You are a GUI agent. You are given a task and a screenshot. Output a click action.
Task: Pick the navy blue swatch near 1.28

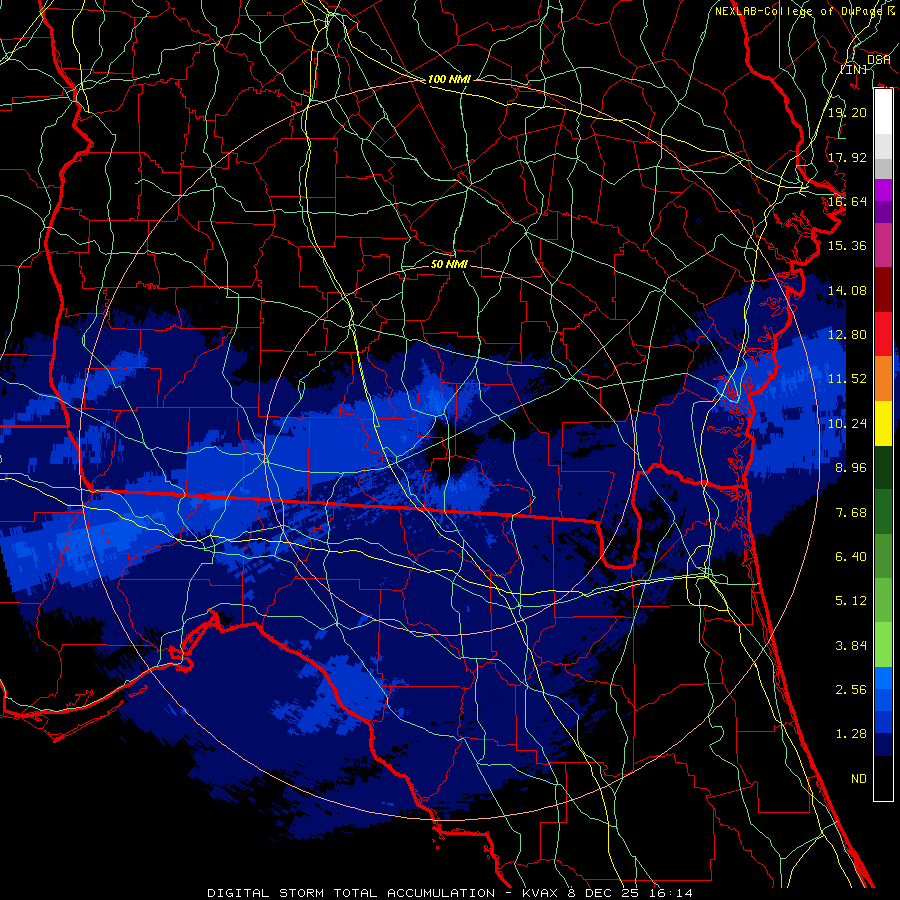(x=883, y=745)
